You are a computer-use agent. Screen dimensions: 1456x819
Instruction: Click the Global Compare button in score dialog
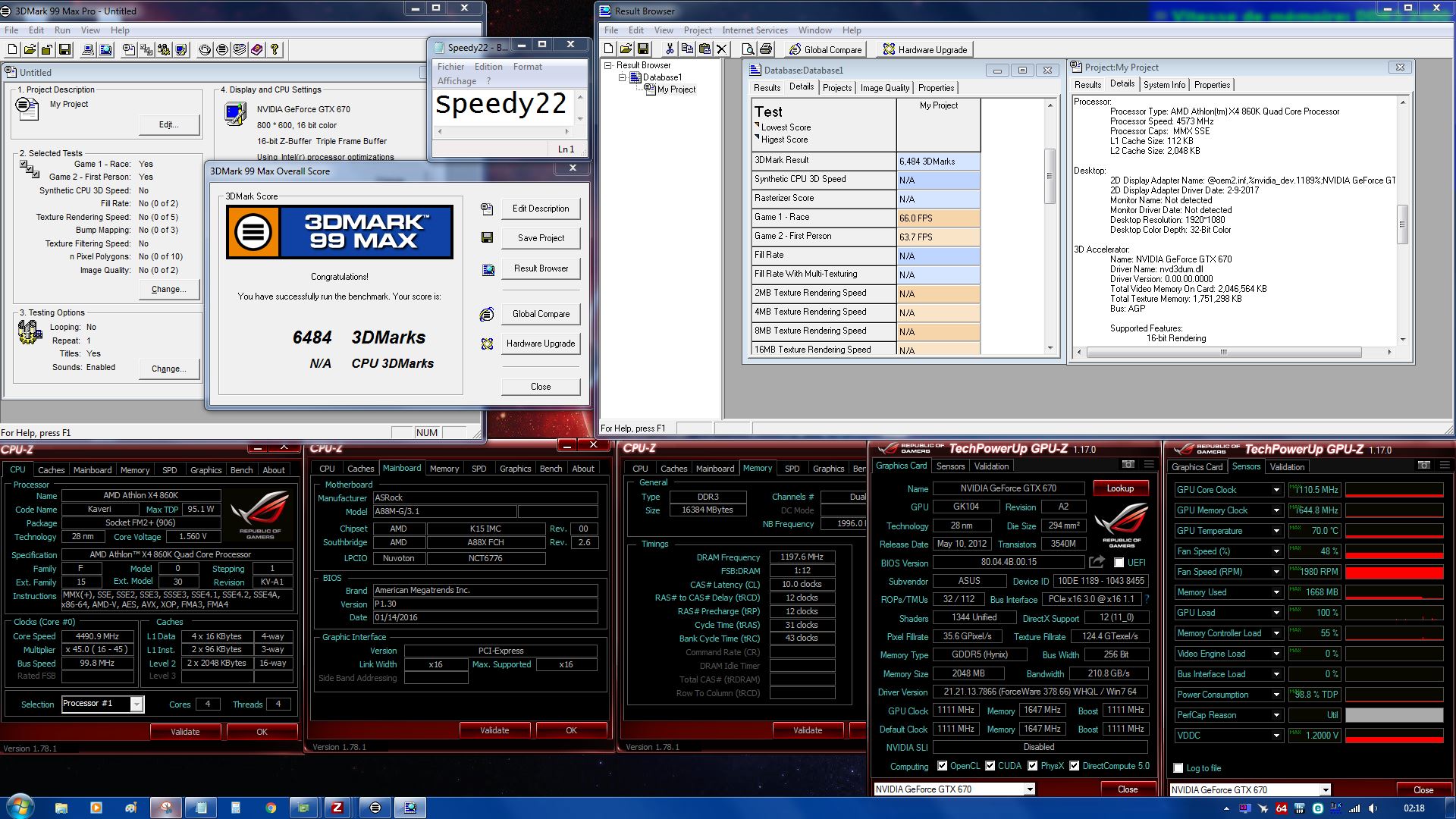point(541,314)
